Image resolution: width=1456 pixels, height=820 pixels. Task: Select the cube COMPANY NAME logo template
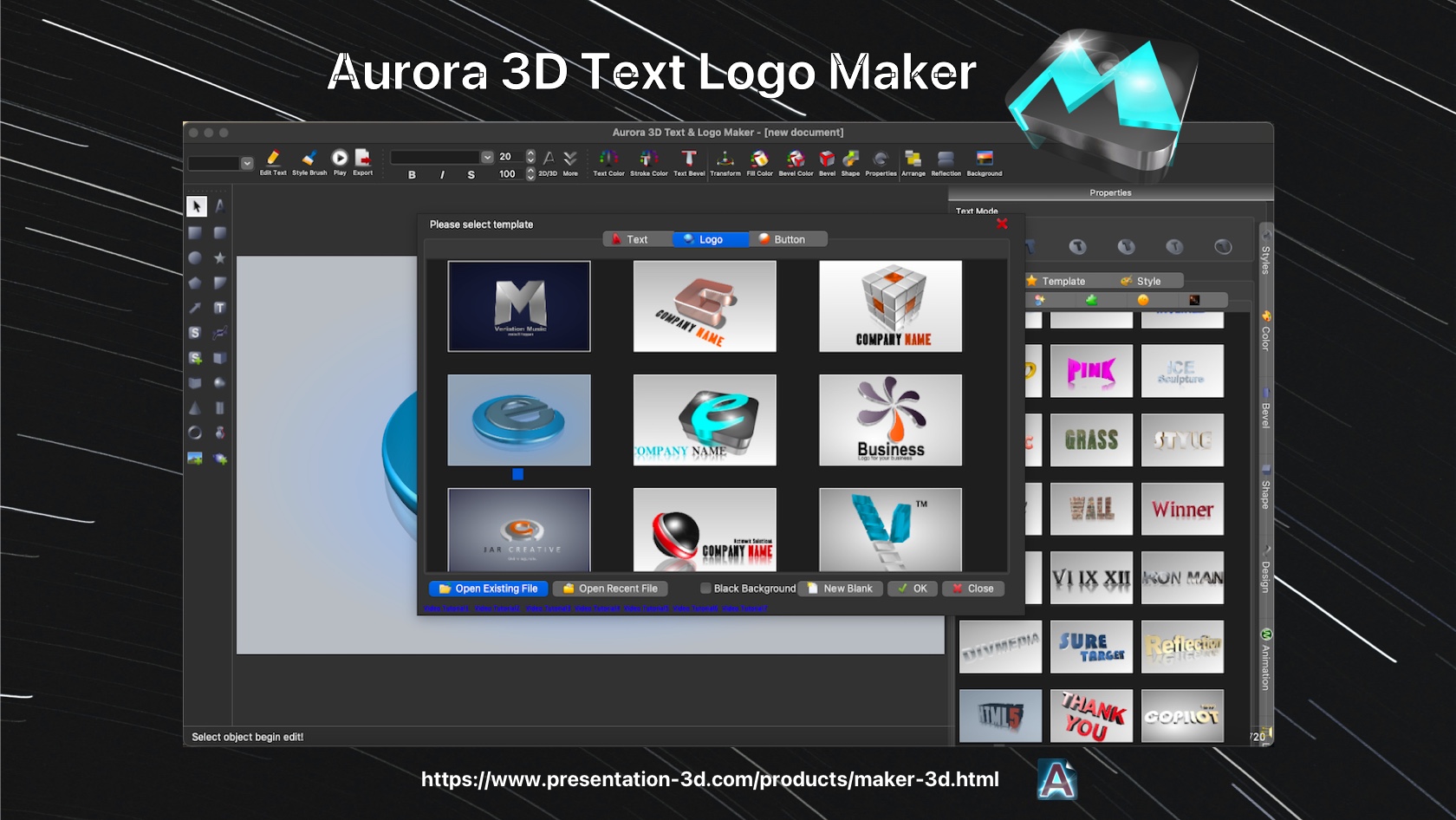point(890,306)
